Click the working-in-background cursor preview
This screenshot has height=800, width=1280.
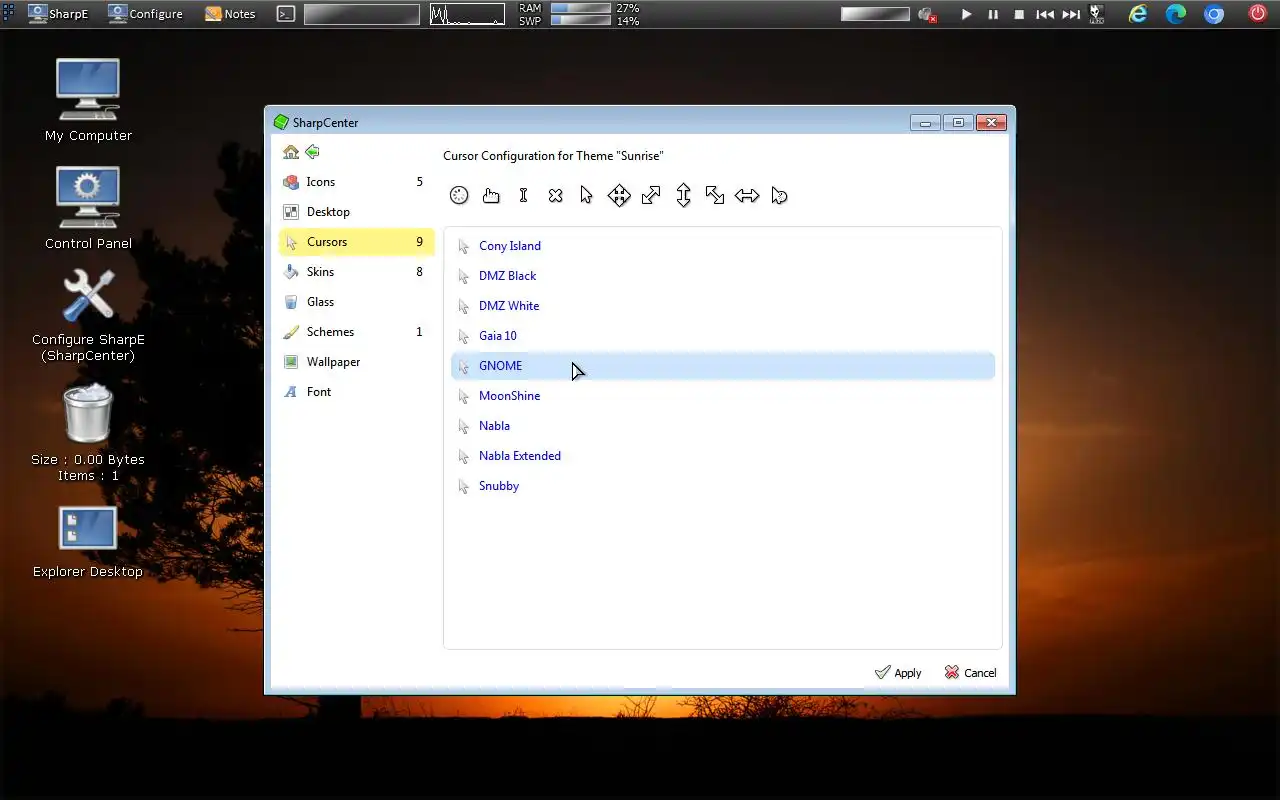tap(779, 195)
